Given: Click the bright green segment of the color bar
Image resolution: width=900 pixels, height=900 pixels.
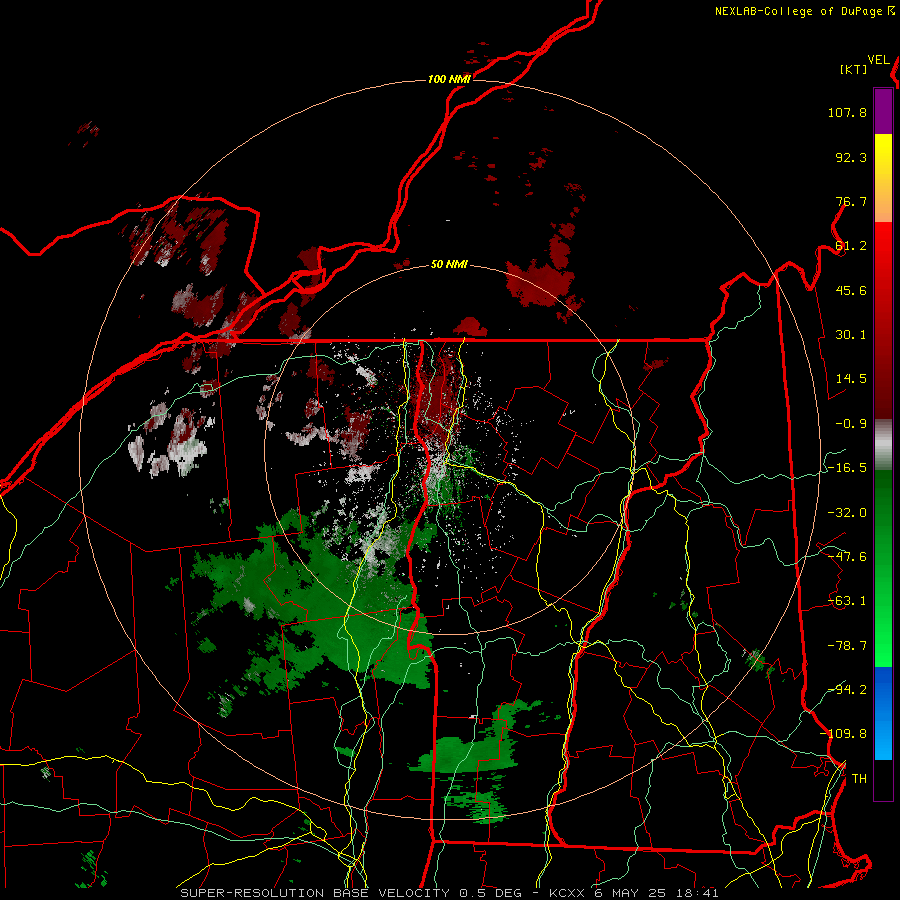Looking at the screenshot, I should click(x=883, y=568).
